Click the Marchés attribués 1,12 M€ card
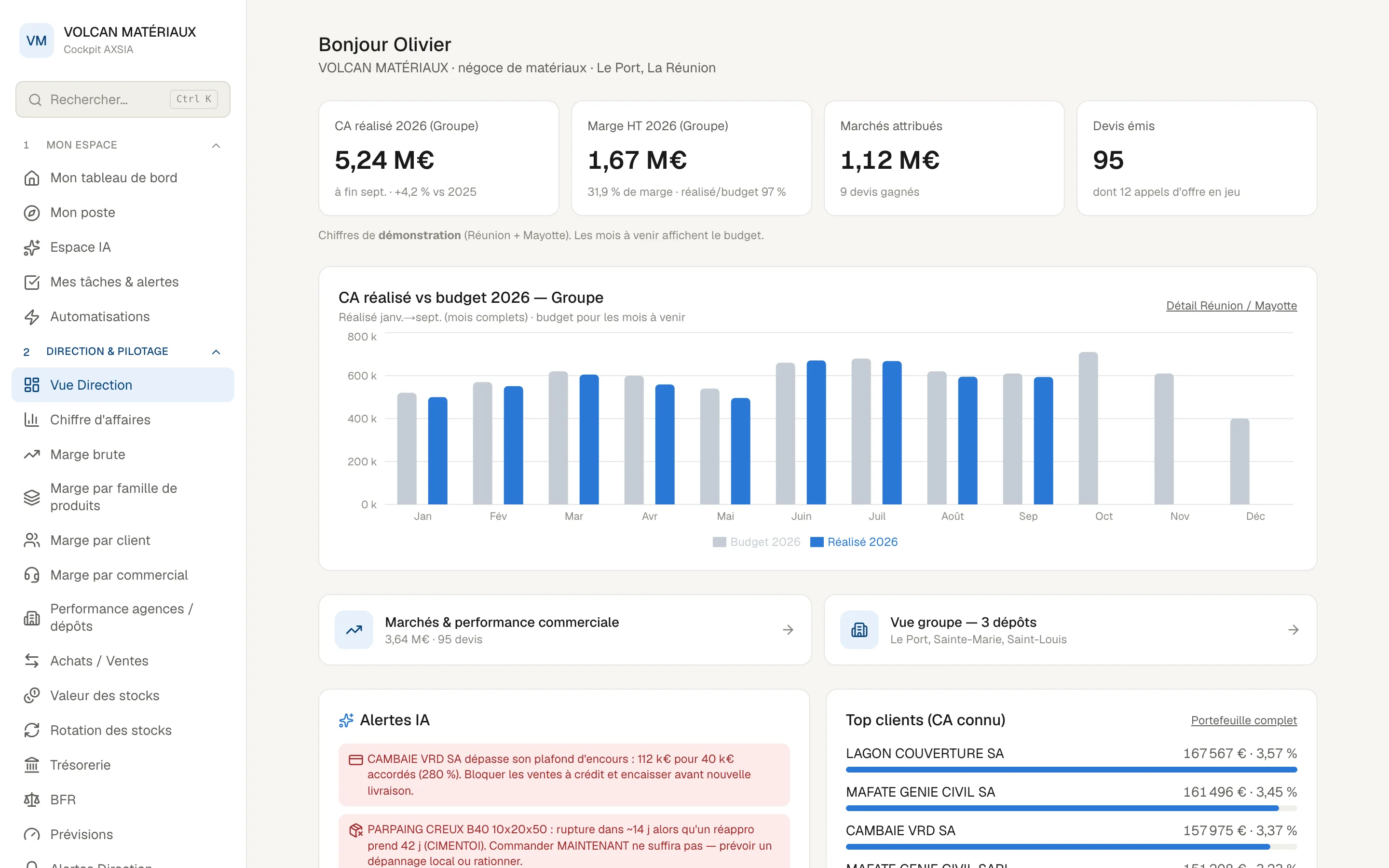 (x=943, y=159)
